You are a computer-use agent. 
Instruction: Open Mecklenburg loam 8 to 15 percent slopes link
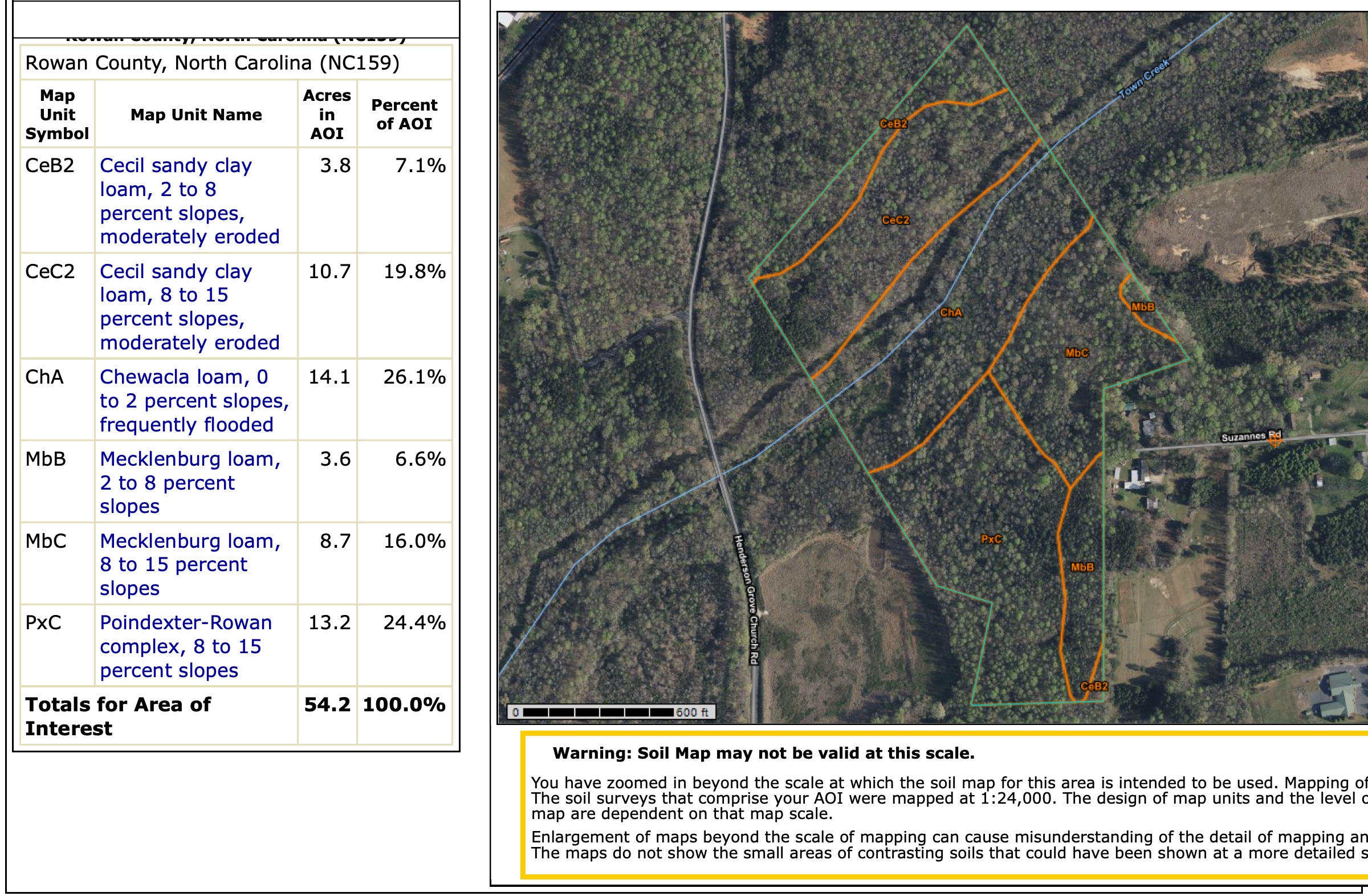click(190, 564)
